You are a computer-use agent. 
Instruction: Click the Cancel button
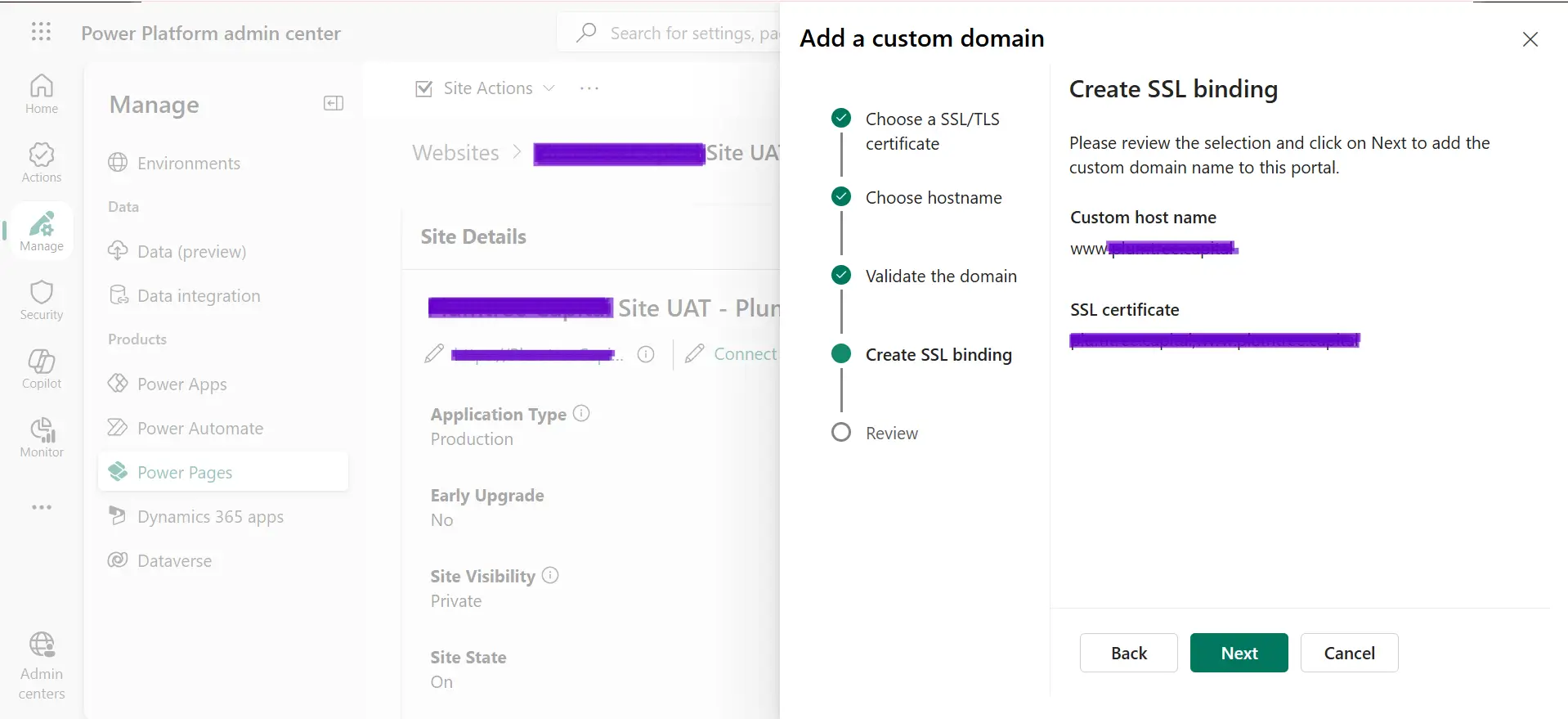click(1350, 653)
